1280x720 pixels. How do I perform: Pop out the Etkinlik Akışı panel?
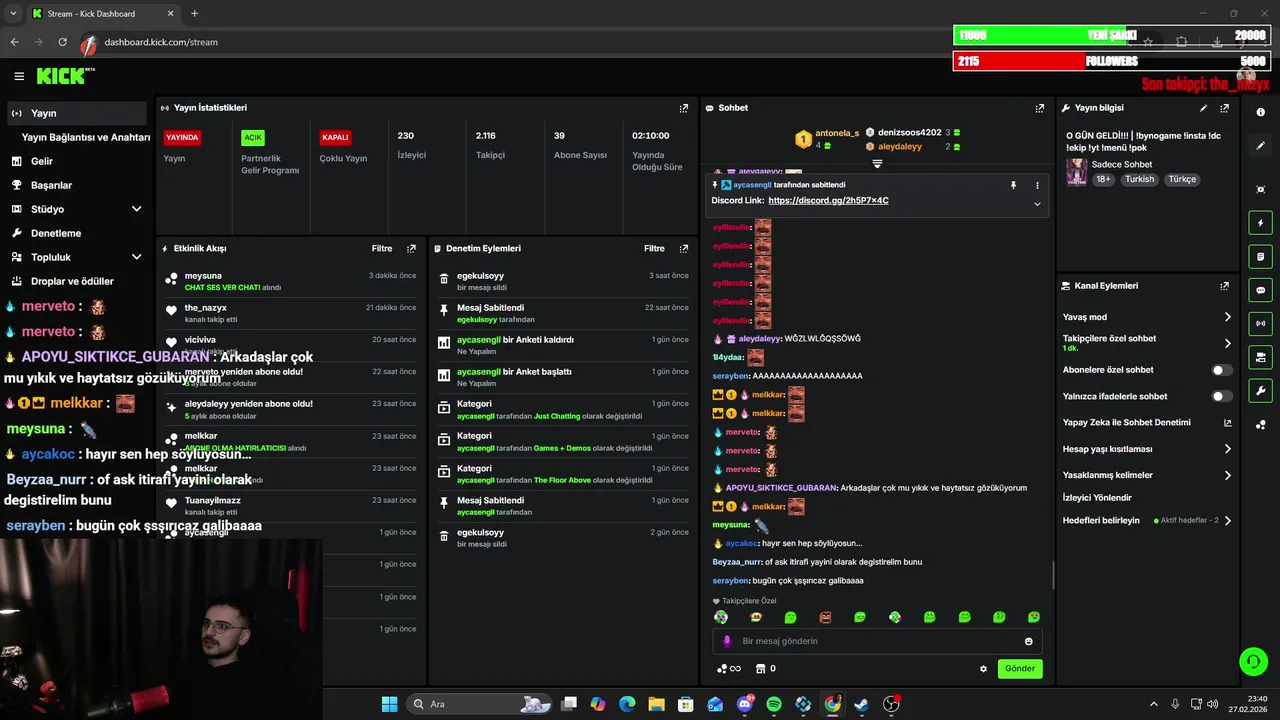411,249
